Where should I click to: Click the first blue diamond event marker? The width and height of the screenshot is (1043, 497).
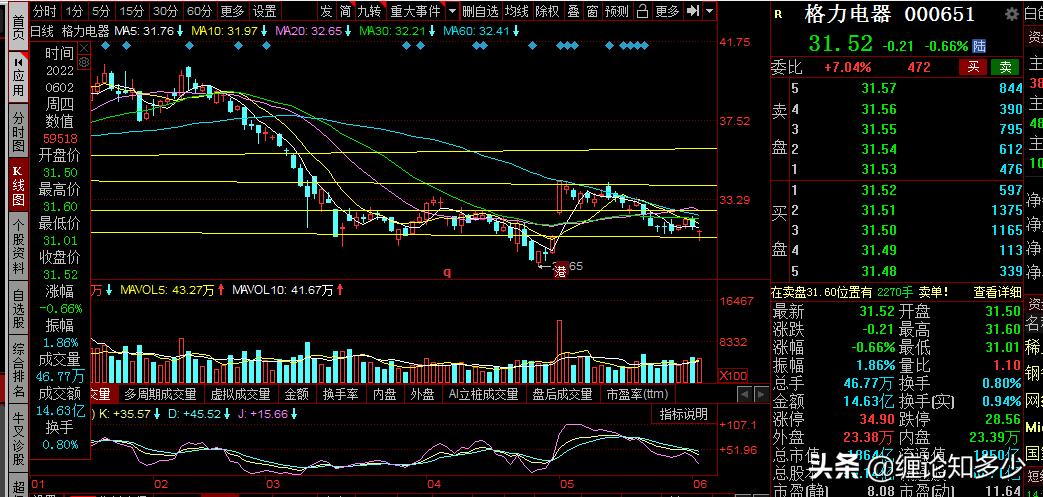104,45
